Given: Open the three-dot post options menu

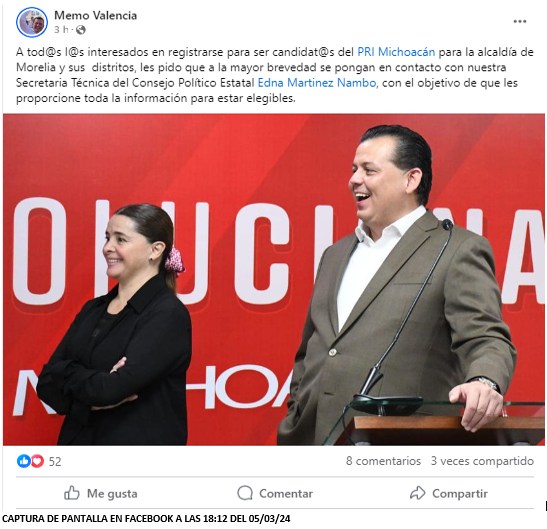Looking at the screenshot, I should [519, 21].
